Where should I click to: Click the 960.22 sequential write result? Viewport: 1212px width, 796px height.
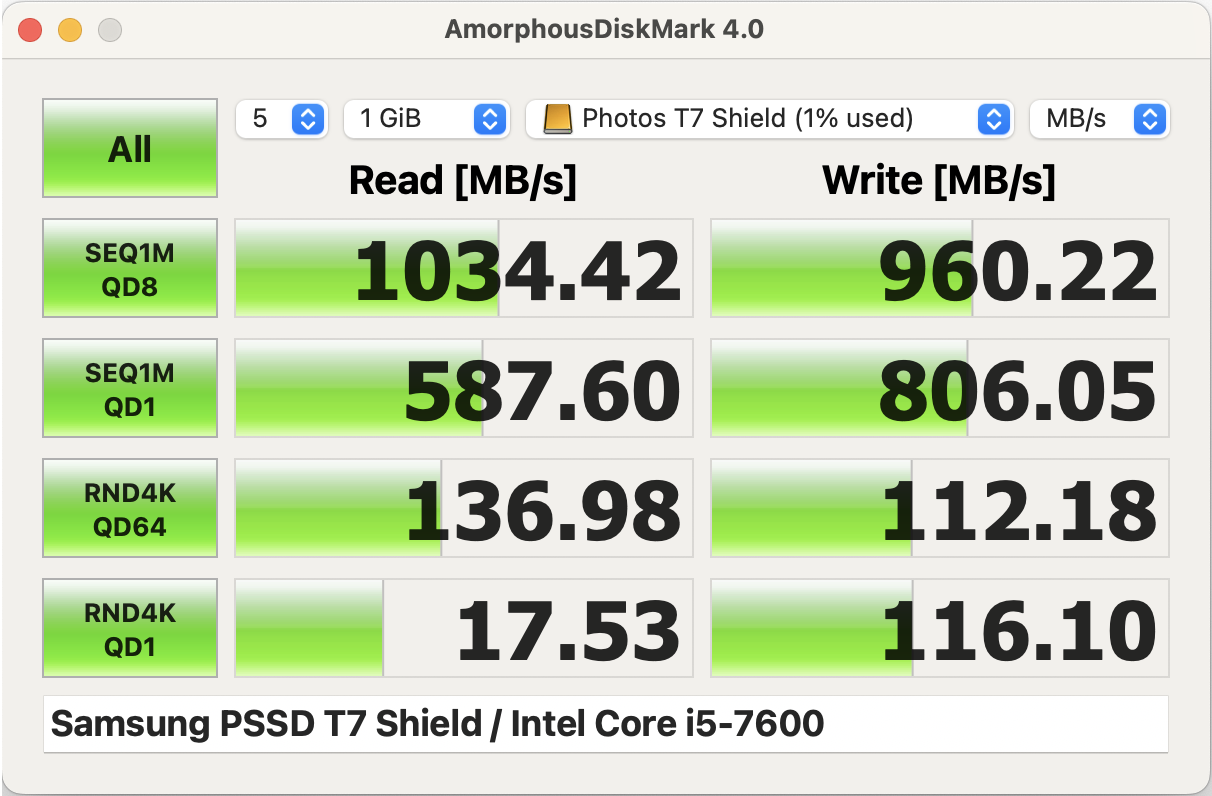pyautogui.click(x=939, y=268)
